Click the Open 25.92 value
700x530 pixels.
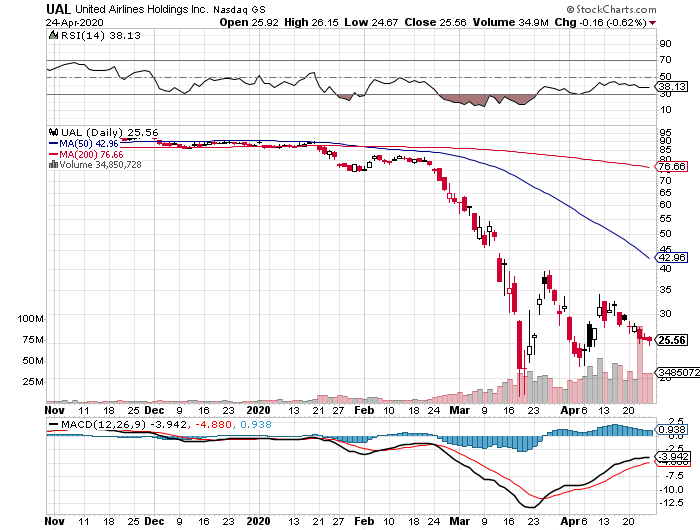(x=249, y=22)
